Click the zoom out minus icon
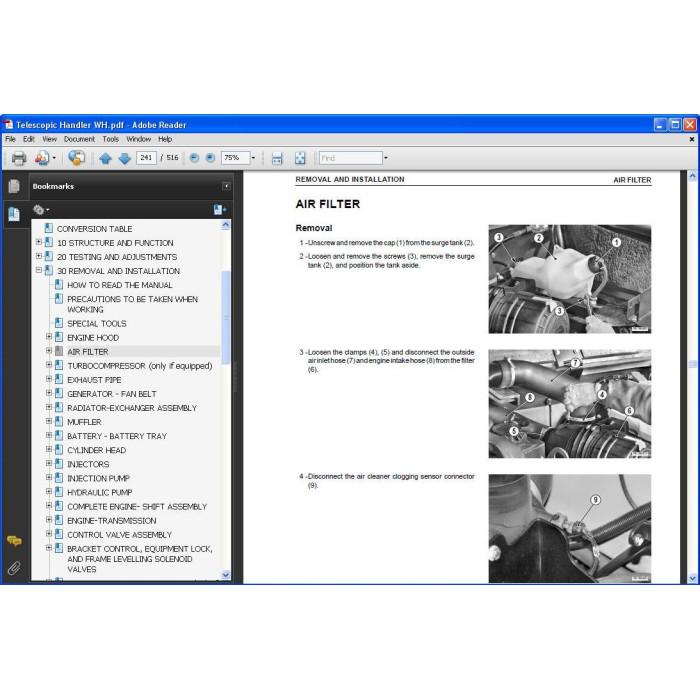The height and width of the screenshot is (700, 700). (x=194, y=158)
